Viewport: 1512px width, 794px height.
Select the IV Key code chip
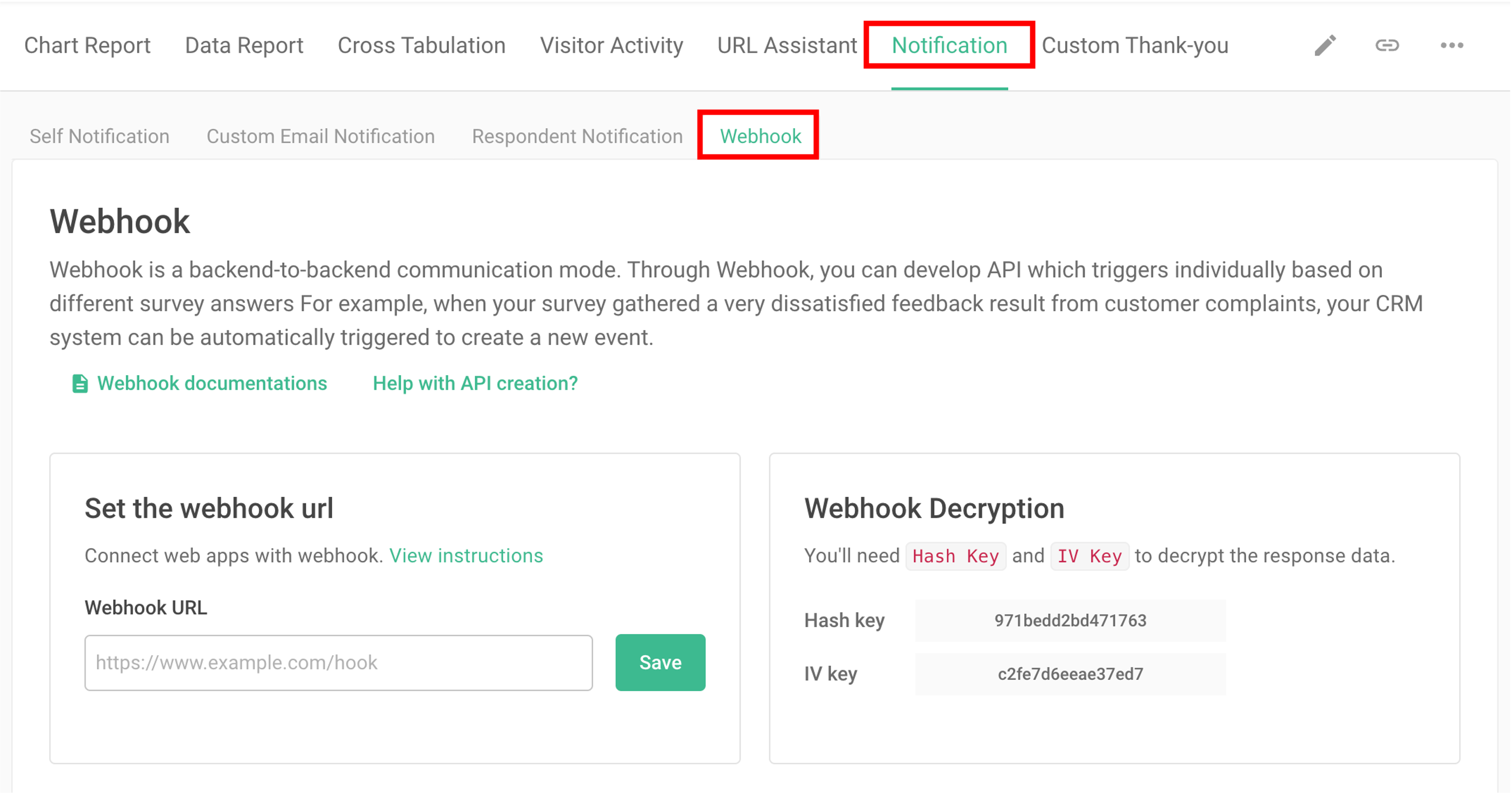coord(1089,556)
